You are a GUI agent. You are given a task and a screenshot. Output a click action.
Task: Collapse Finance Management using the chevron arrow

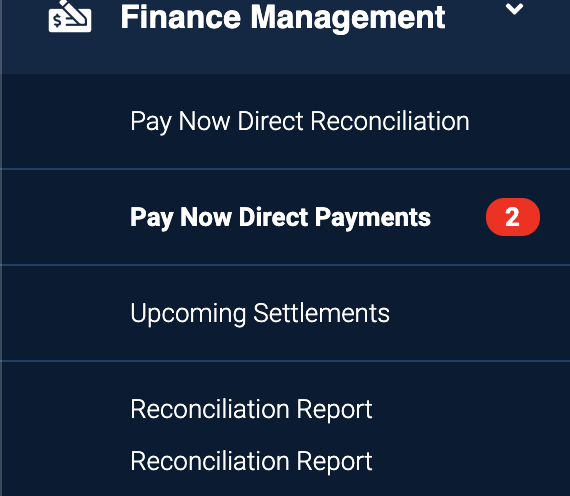tap(514, 9)
